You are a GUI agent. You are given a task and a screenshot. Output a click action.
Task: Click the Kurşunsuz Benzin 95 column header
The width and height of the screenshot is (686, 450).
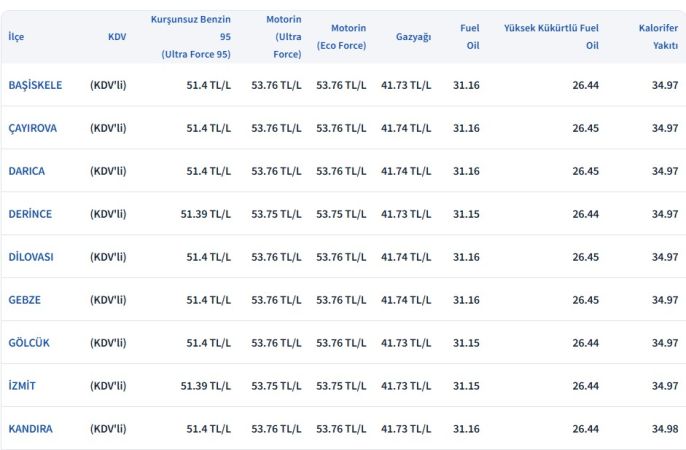[x=191, y=37]
